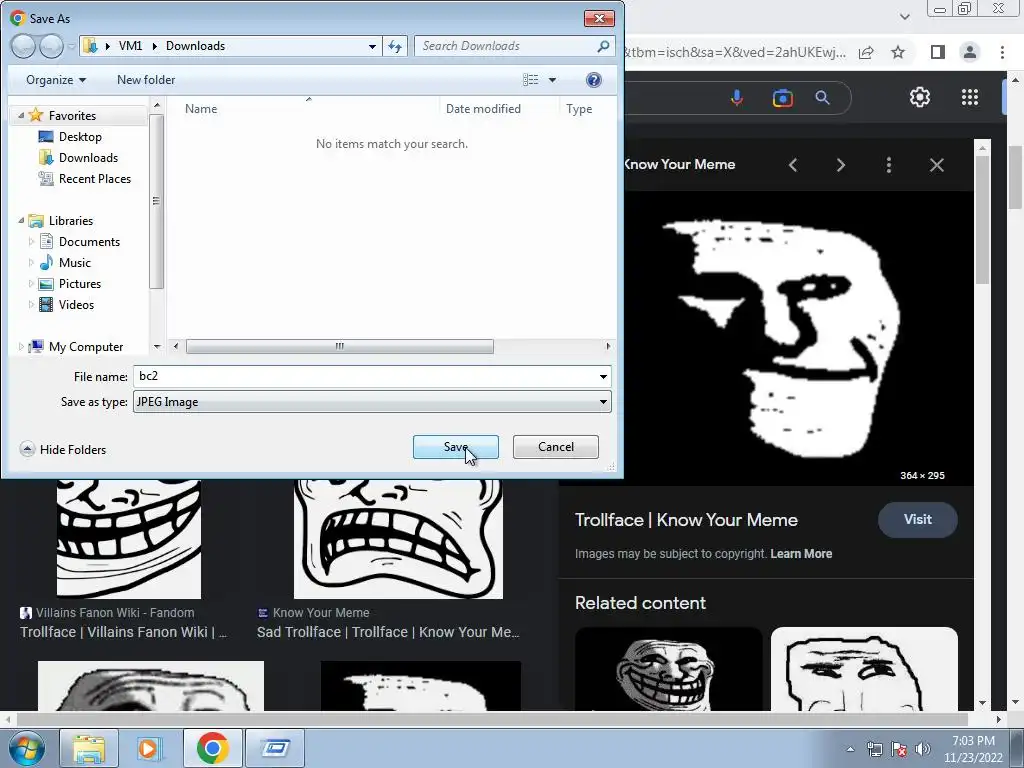Viewport: 1024px width, 768px height.
Task: Open Windows Start button
Action: pos(27,748)
